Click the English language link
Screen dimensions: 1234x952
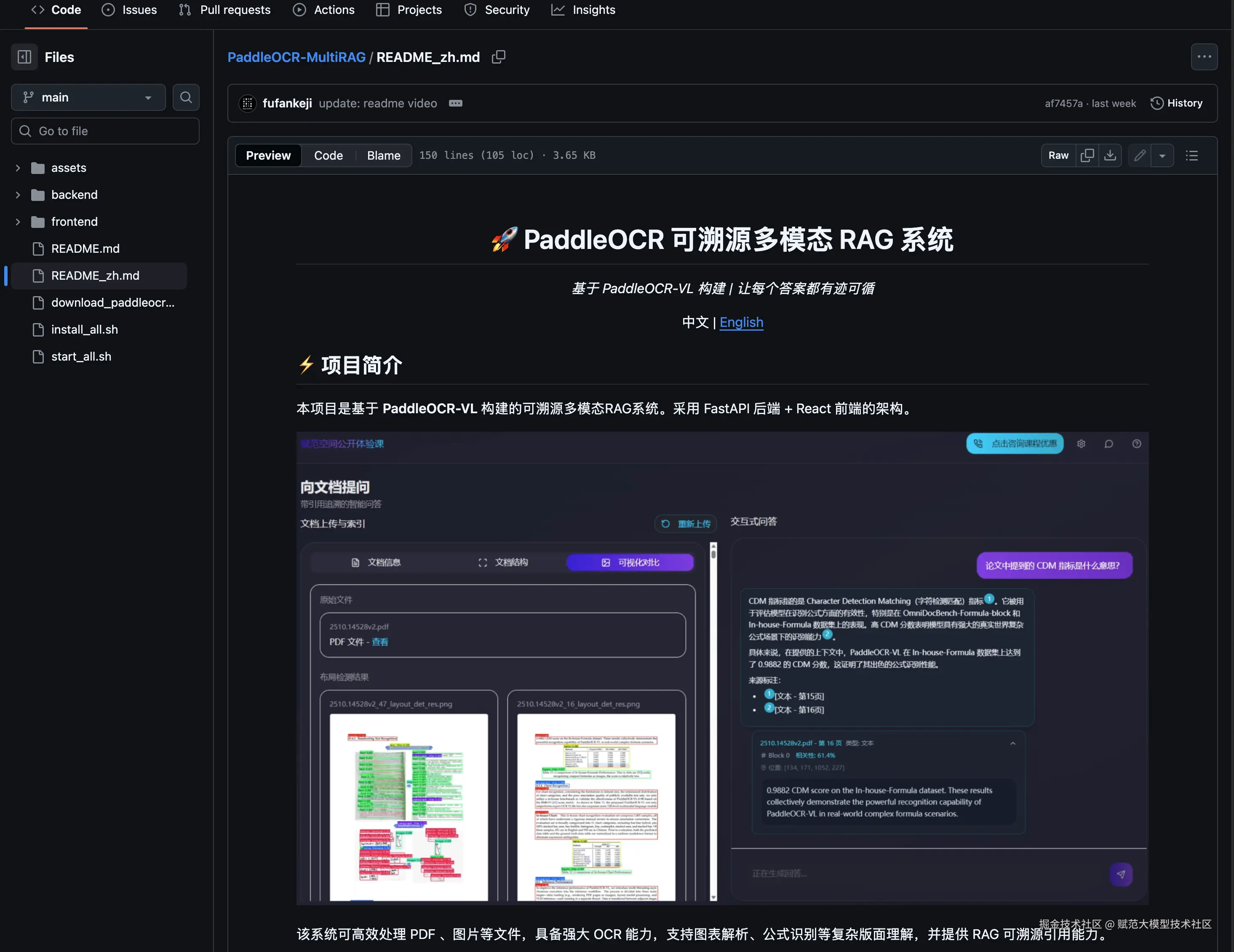point(741,322)
